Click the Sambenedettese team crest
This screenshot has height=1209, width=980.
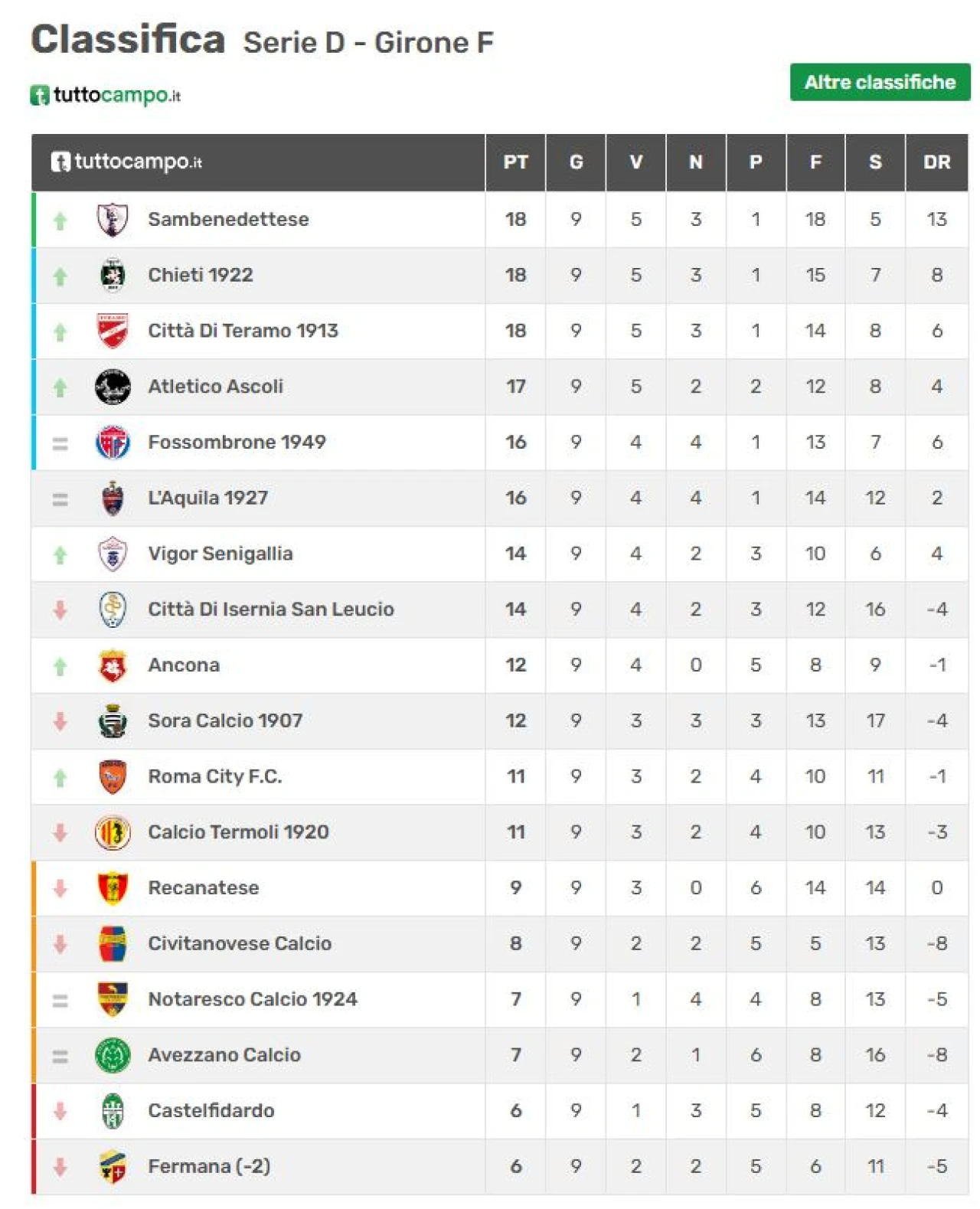coord(113,220)
